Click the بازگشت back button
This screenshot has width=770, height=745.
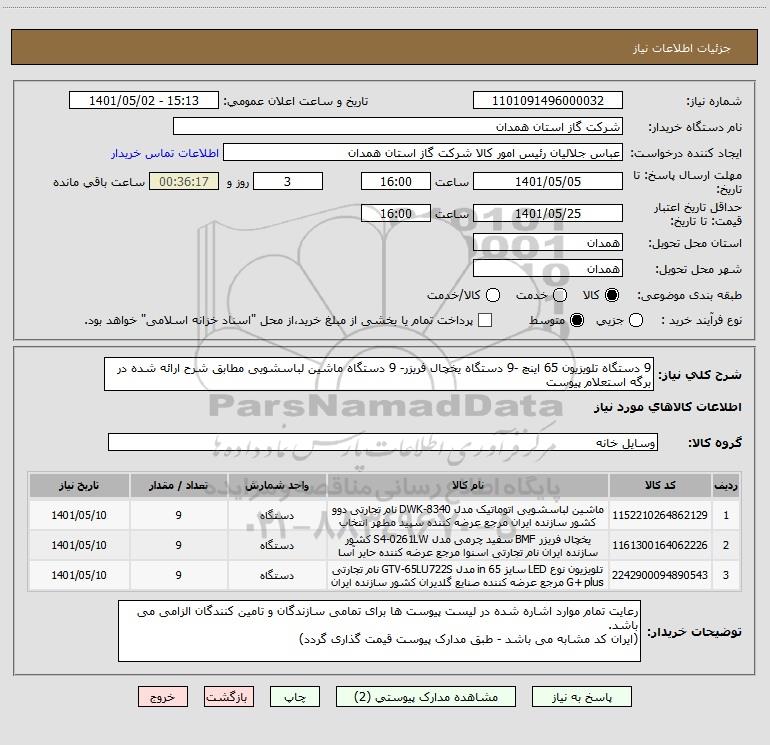point(229,697)
